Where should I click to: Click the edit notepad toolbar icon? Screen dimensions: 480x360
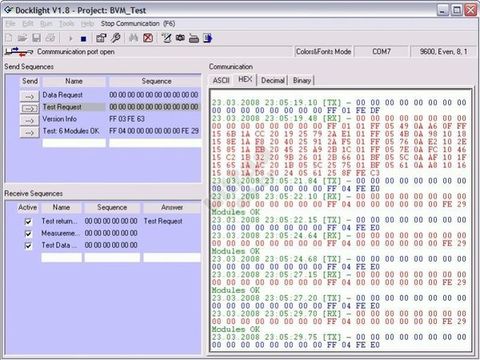coord(166,38)
